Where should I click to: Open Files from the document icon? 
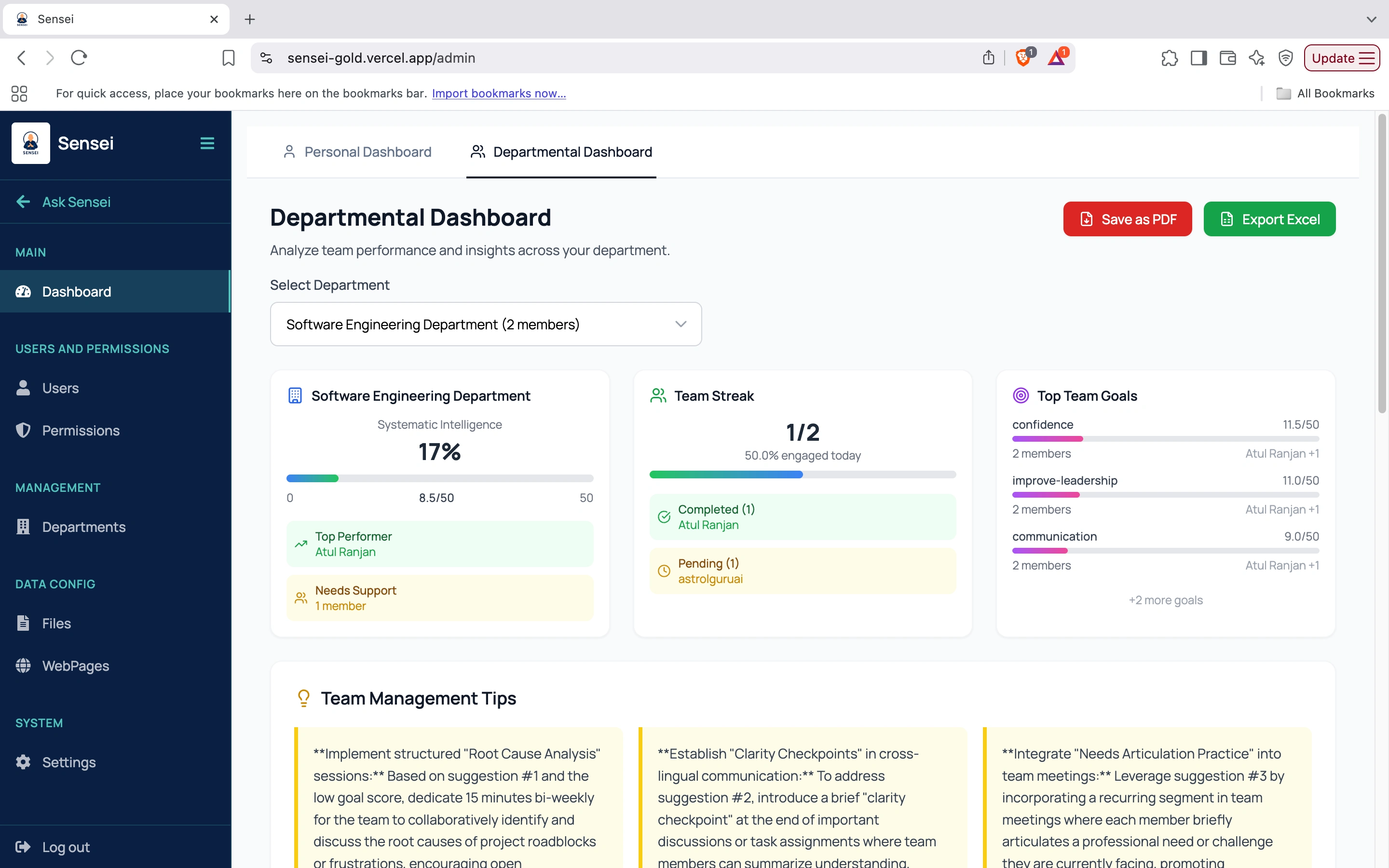(x=23, y=623)
